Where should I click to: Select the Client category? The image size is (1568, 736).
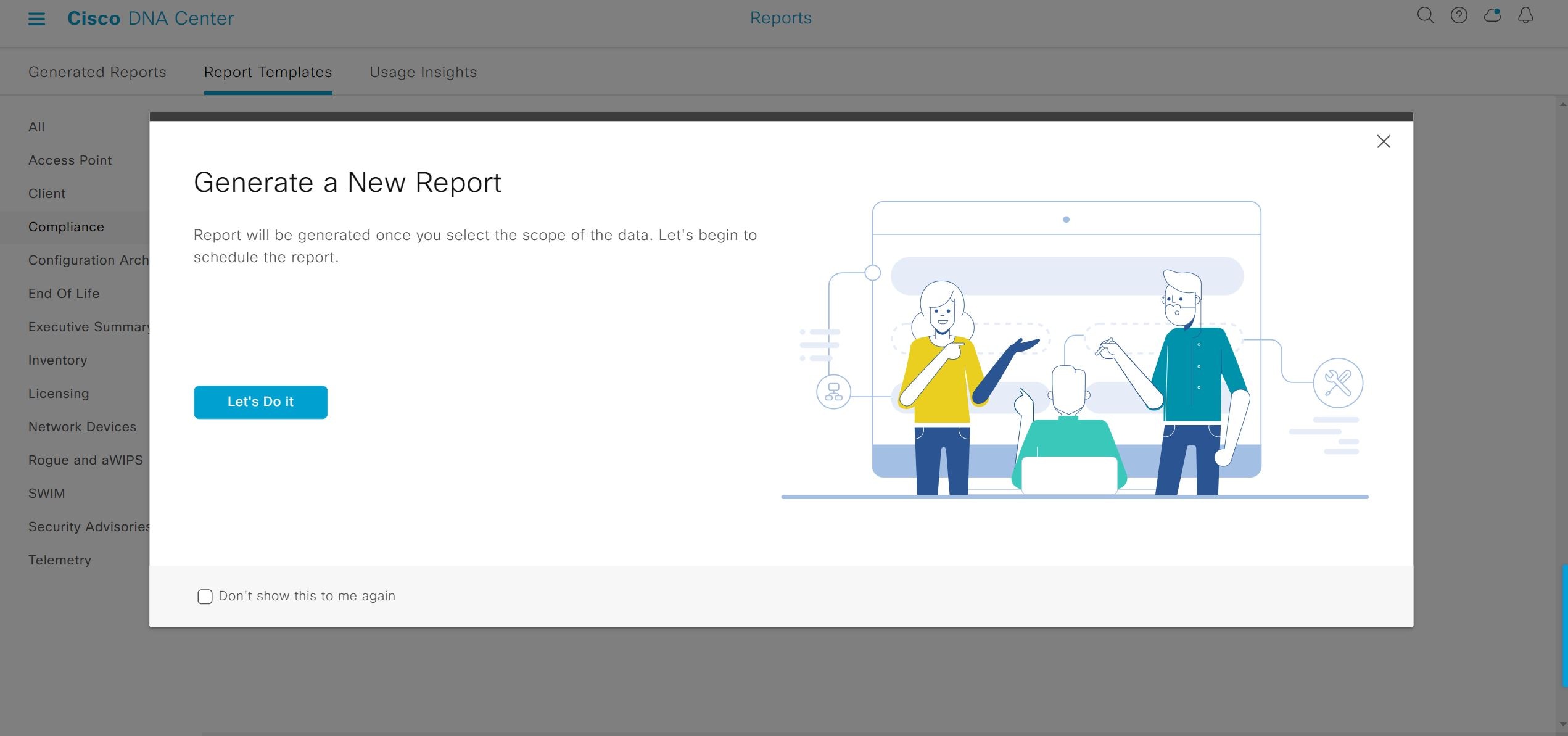[x=47, y=194]
